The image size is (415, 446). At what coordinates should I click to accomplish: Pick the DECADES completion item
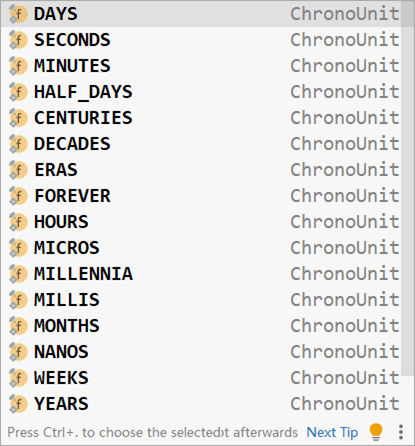click(x=201, y=144)
